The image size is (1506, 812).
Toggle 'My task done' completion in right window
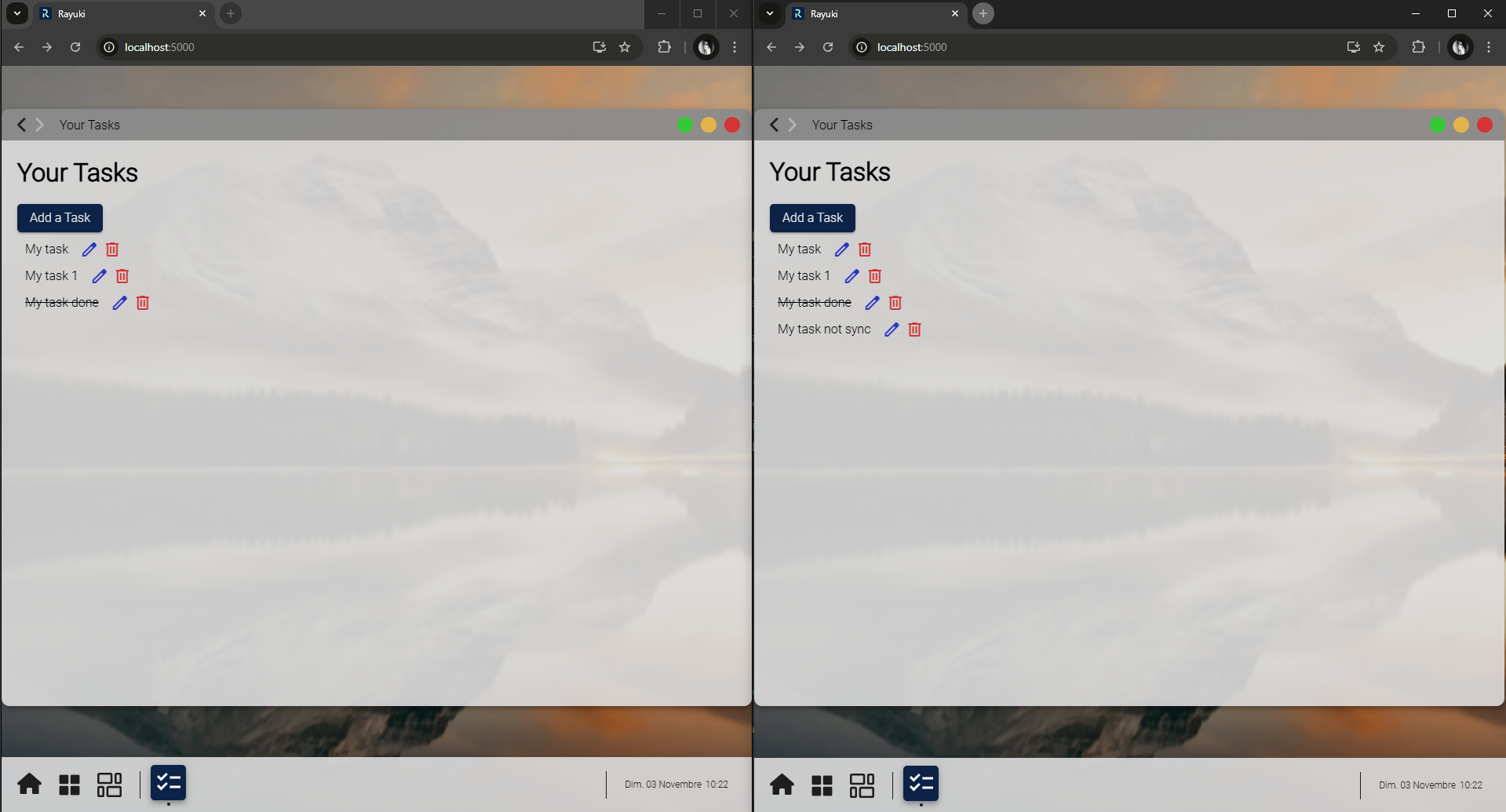[815, 303]
